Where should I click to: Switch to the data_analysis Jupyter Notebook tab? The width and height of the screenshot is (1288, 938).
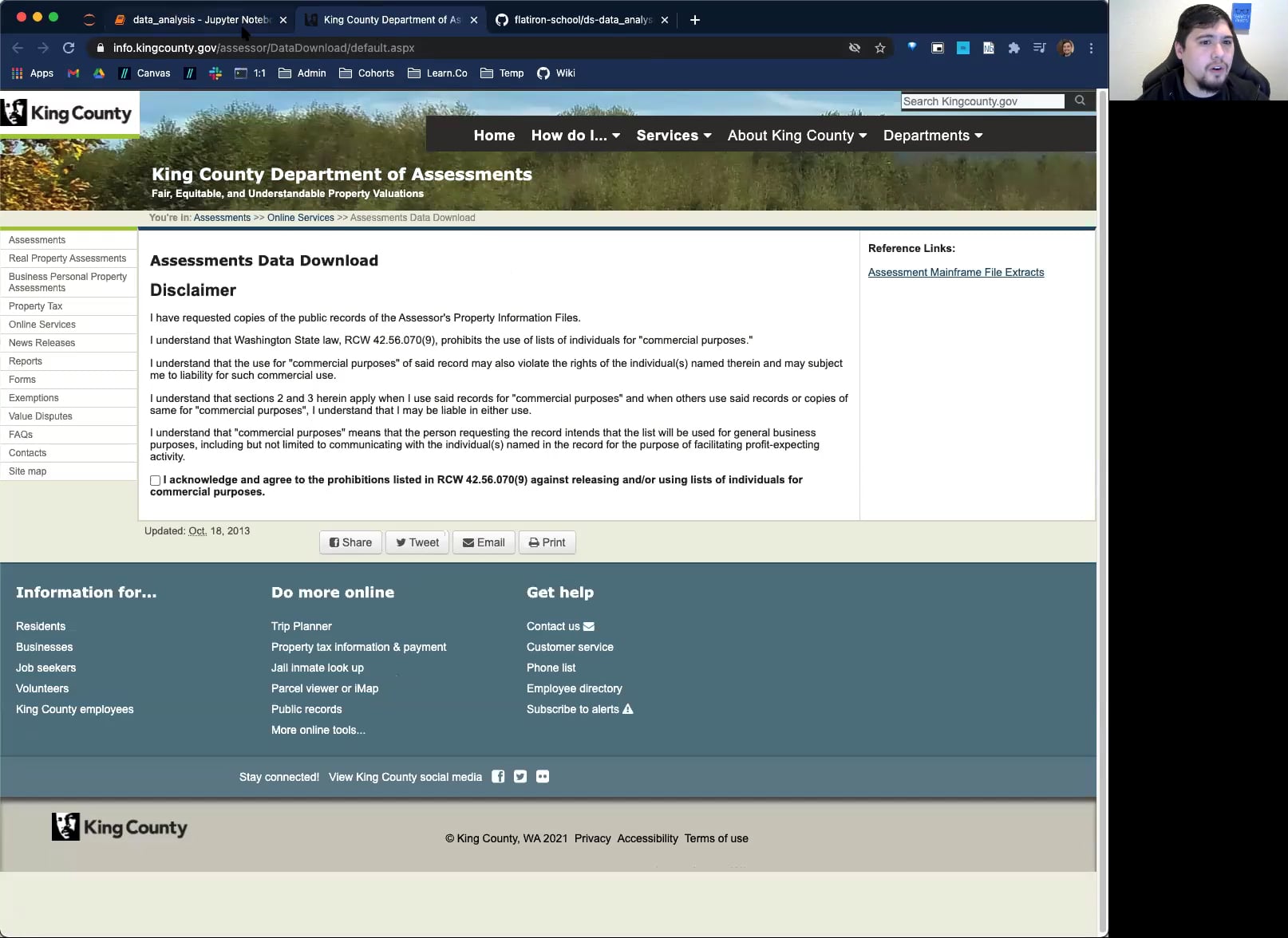pyautogui.click(x=200, y=20)
